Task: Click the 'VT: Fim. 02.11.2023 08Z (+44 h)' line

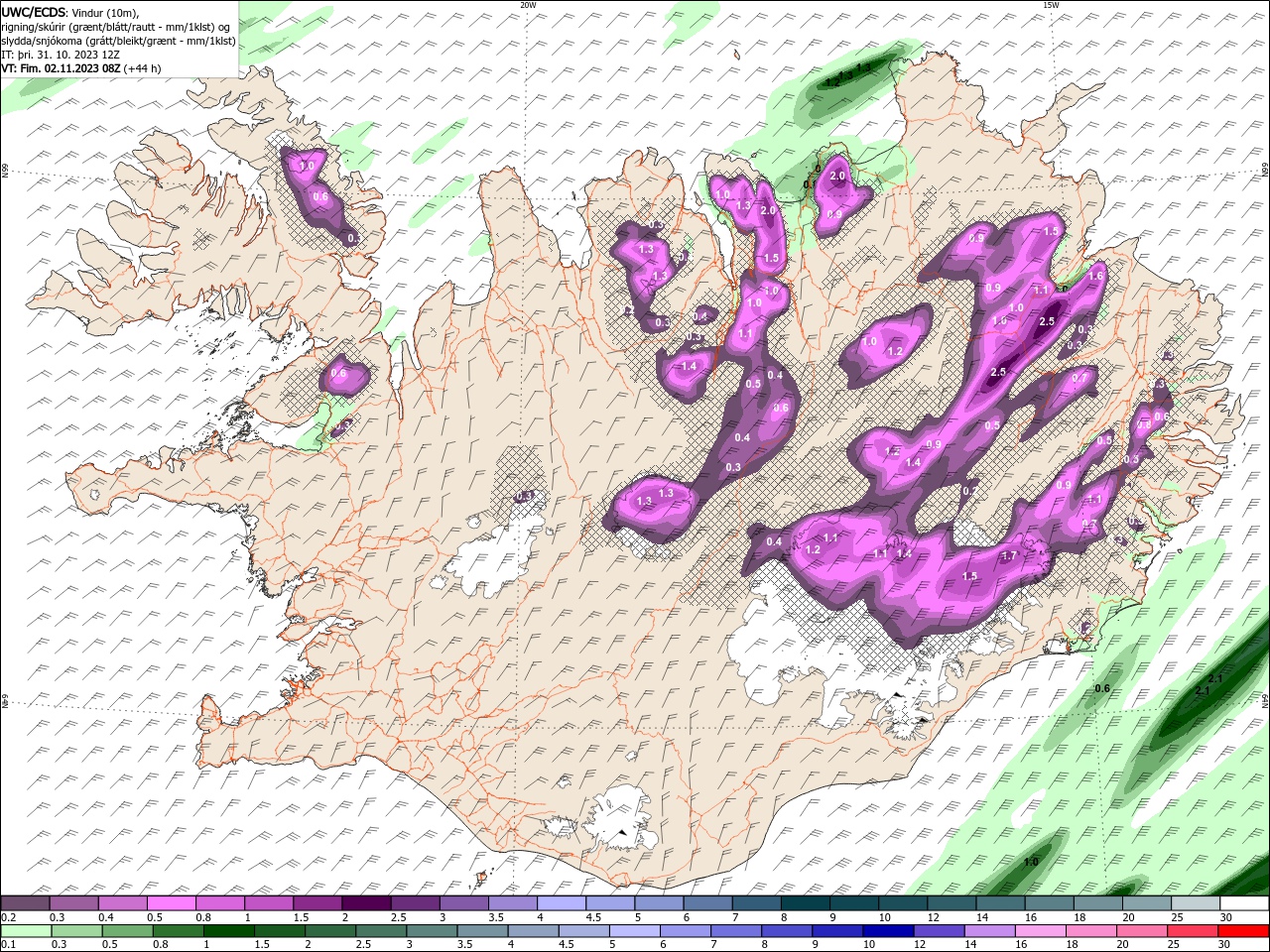Action: click(x=81, y=68)
